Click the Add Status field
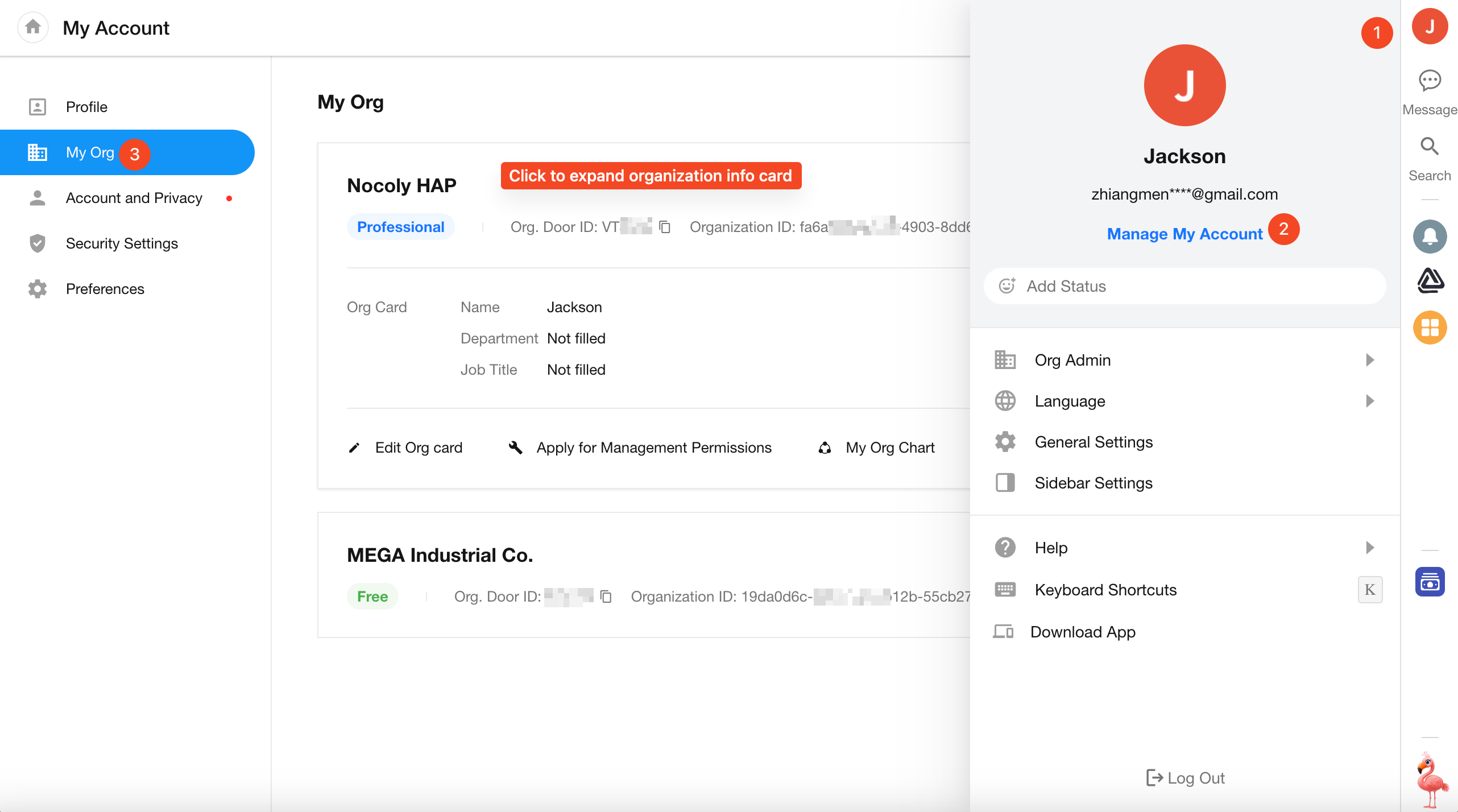Viewport: 1458px width, 812px height. point(1184,286)
